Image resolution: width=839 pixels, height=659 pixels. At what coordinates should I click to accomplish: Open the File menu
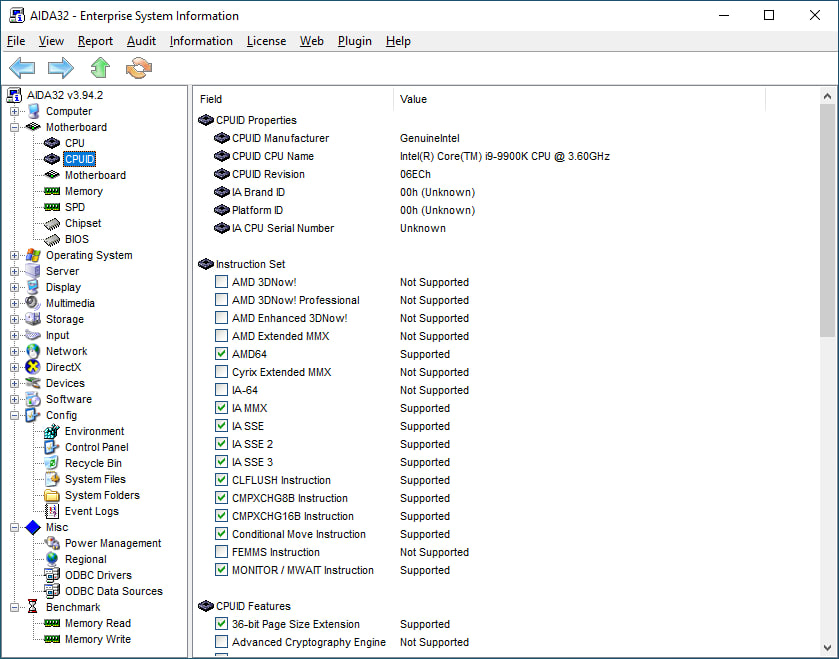16,41
